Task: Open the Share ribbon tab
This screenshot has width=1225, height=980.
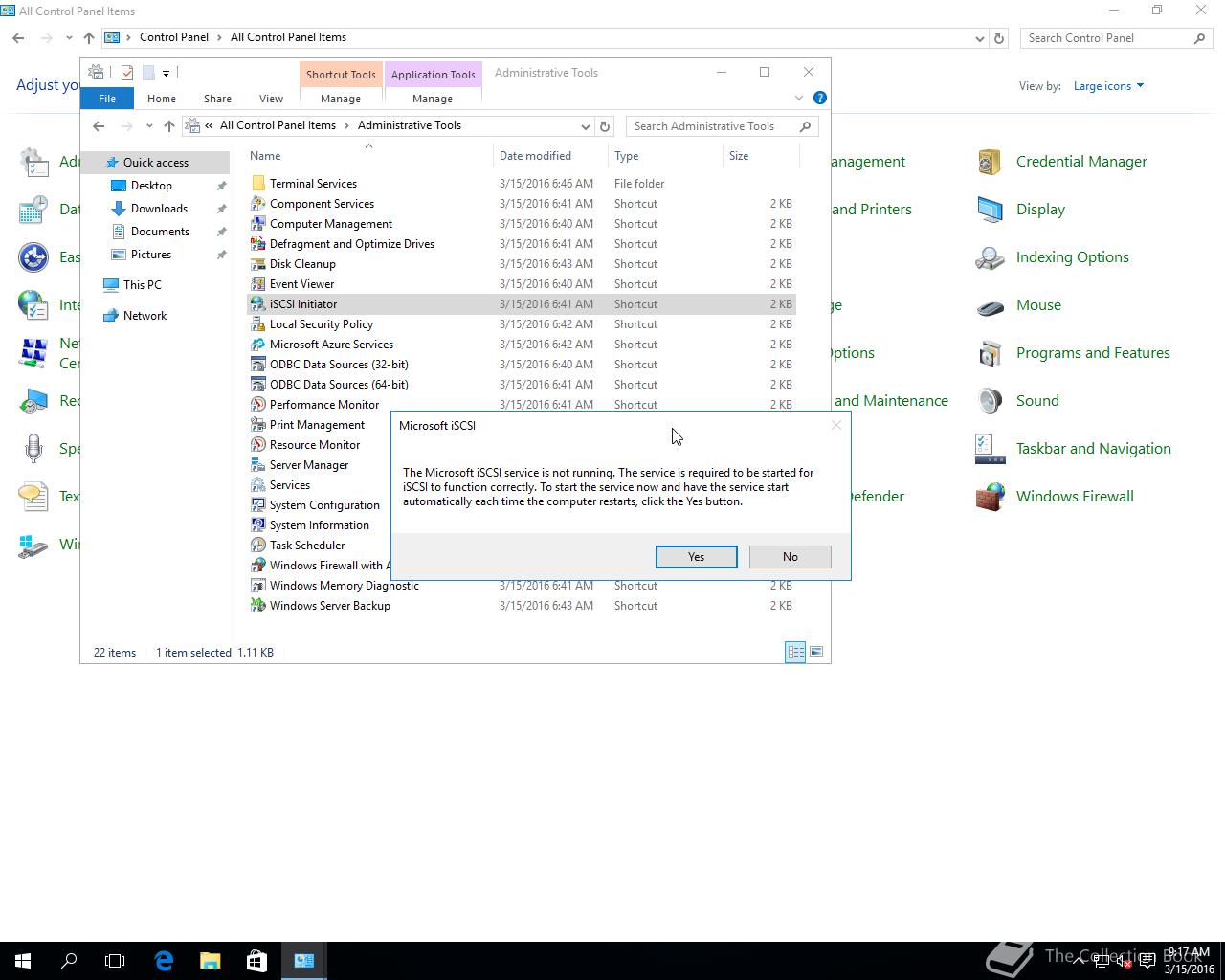Action: (x=217, y=99)
